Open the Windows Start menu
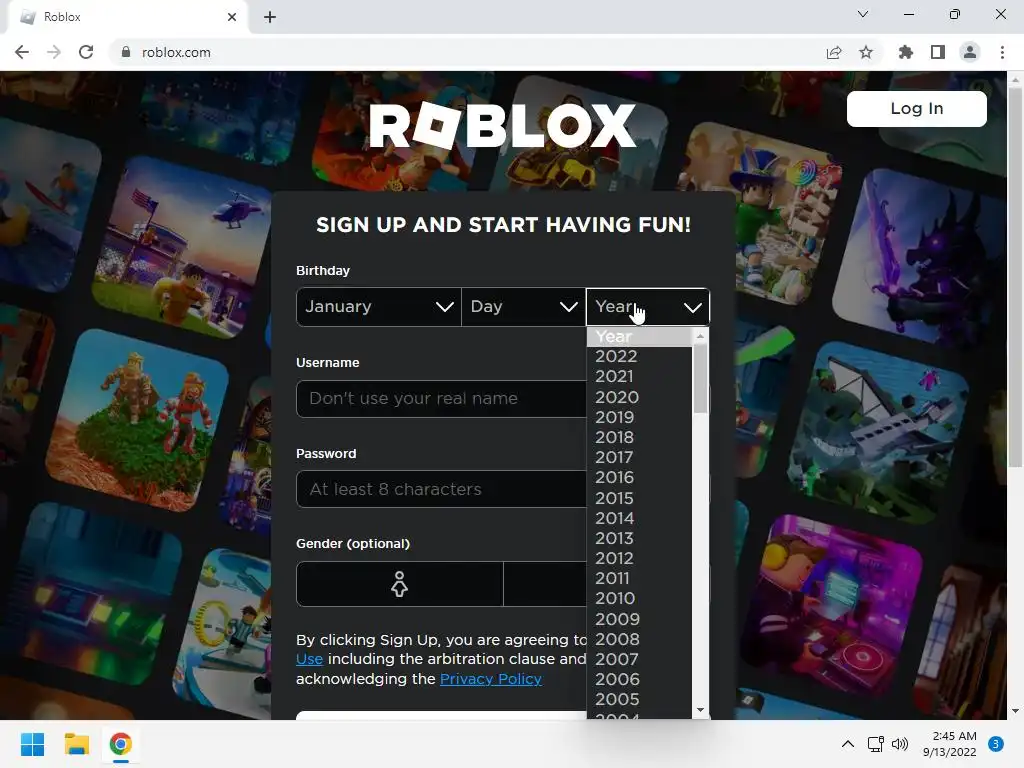The height and width of the screenshot is (768, 1024). [x=32, y=744]
